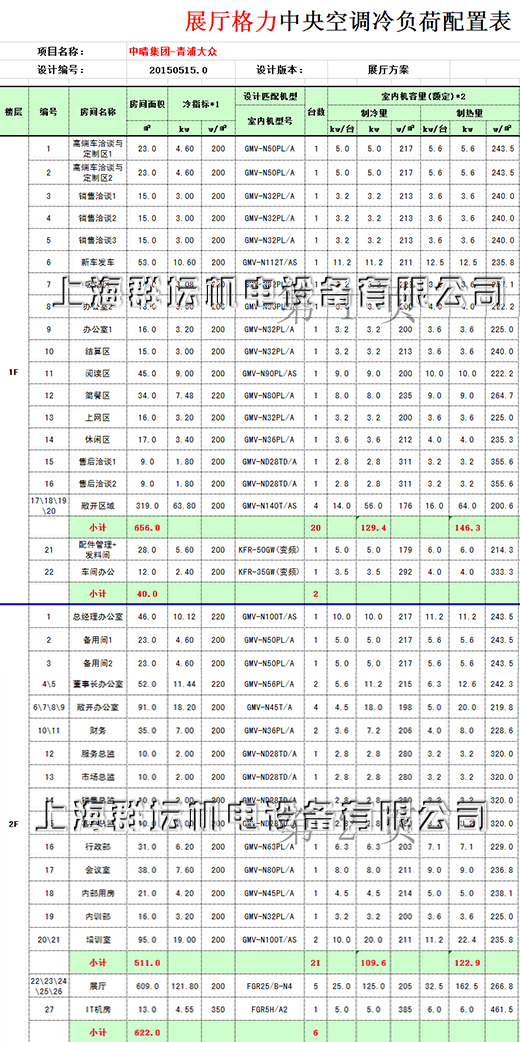Click the project name cell 中晴集团-青浦大众
Image resolution: width=520 pixels, height=1042 pixels.
[173, 51]
